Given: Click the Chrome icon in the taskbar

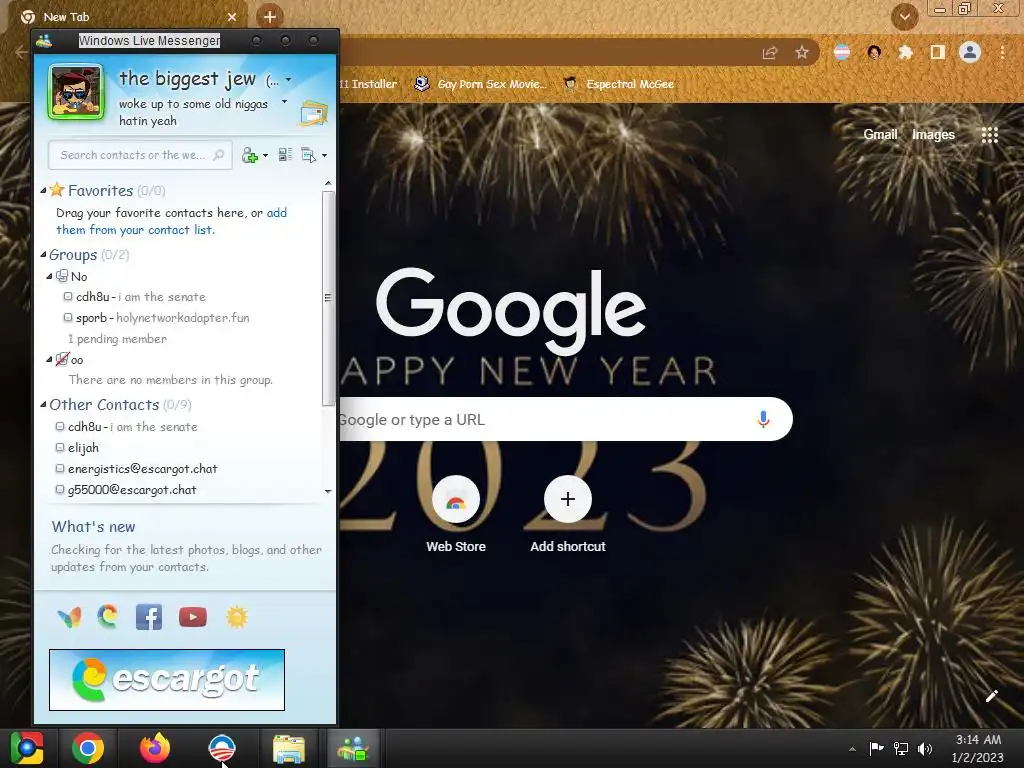Looking at the screenshot, I should click(x=88, y=748).
